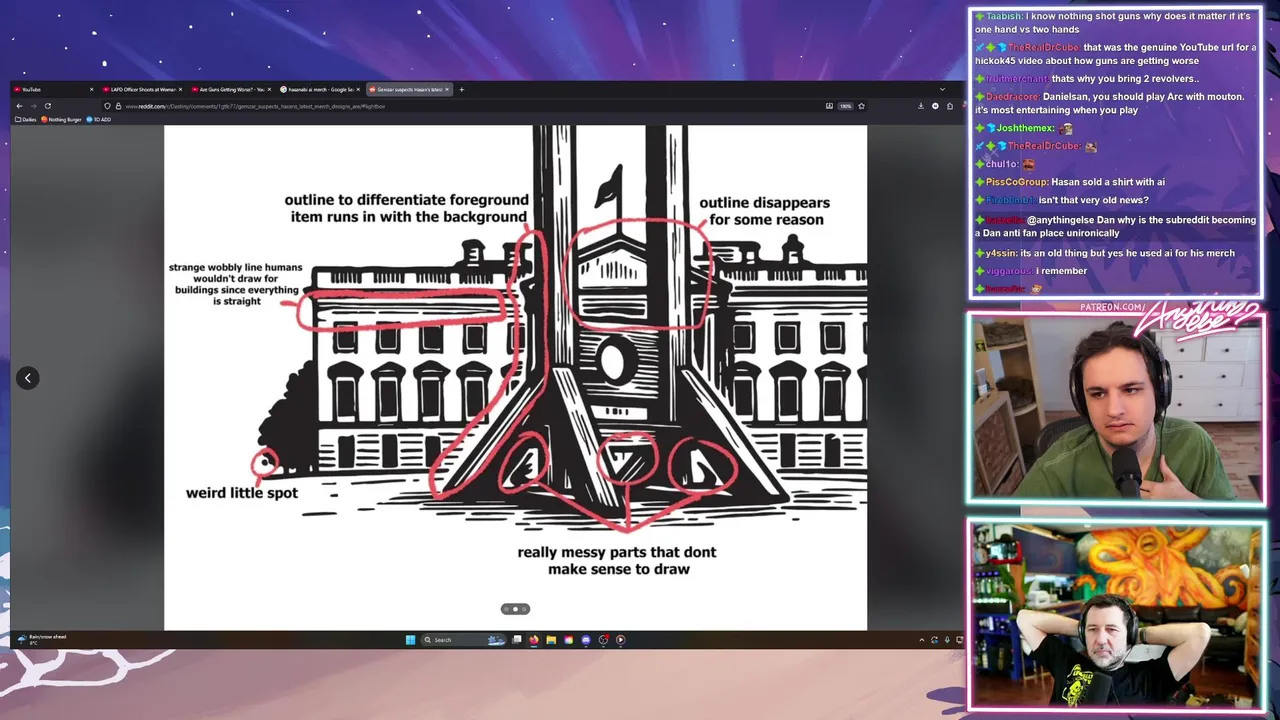Click Joshthemex's chat username

(1025, 128)
